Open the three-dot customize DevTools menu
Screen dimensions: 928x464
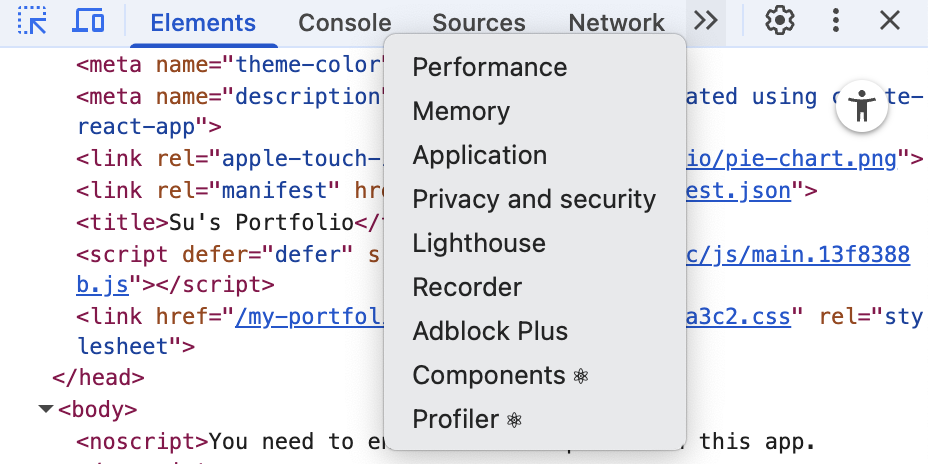(836, 21)
